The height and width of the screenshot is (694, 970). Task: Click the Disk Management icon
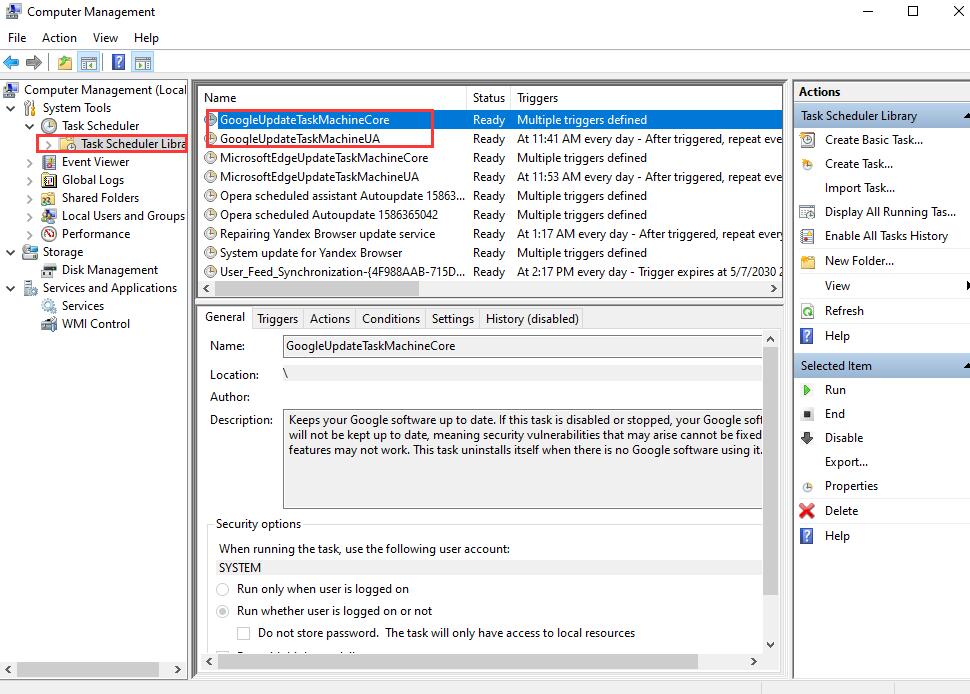coord(49,270)
